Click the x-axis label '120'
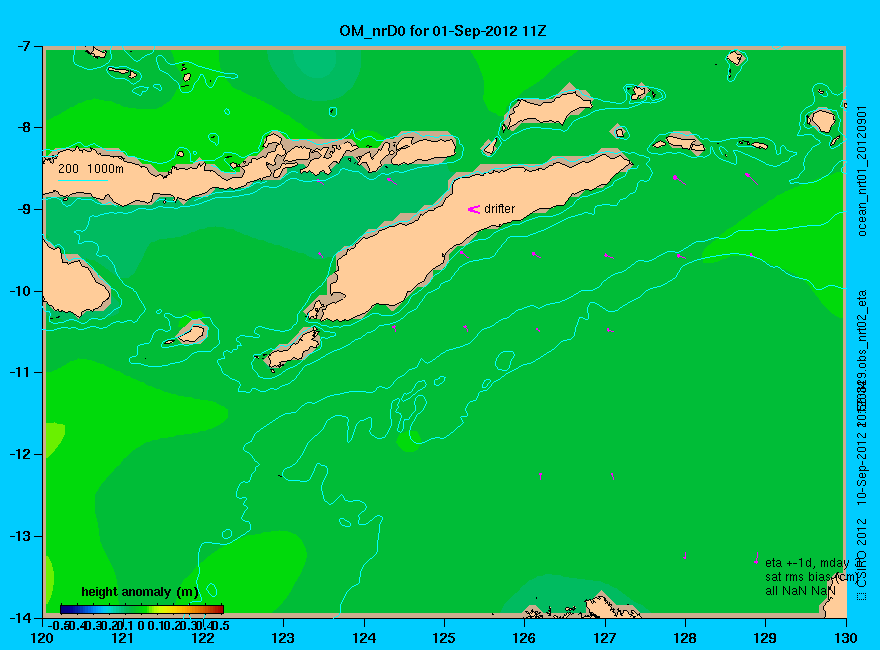 pyautogui.click(x=42, y=638)
